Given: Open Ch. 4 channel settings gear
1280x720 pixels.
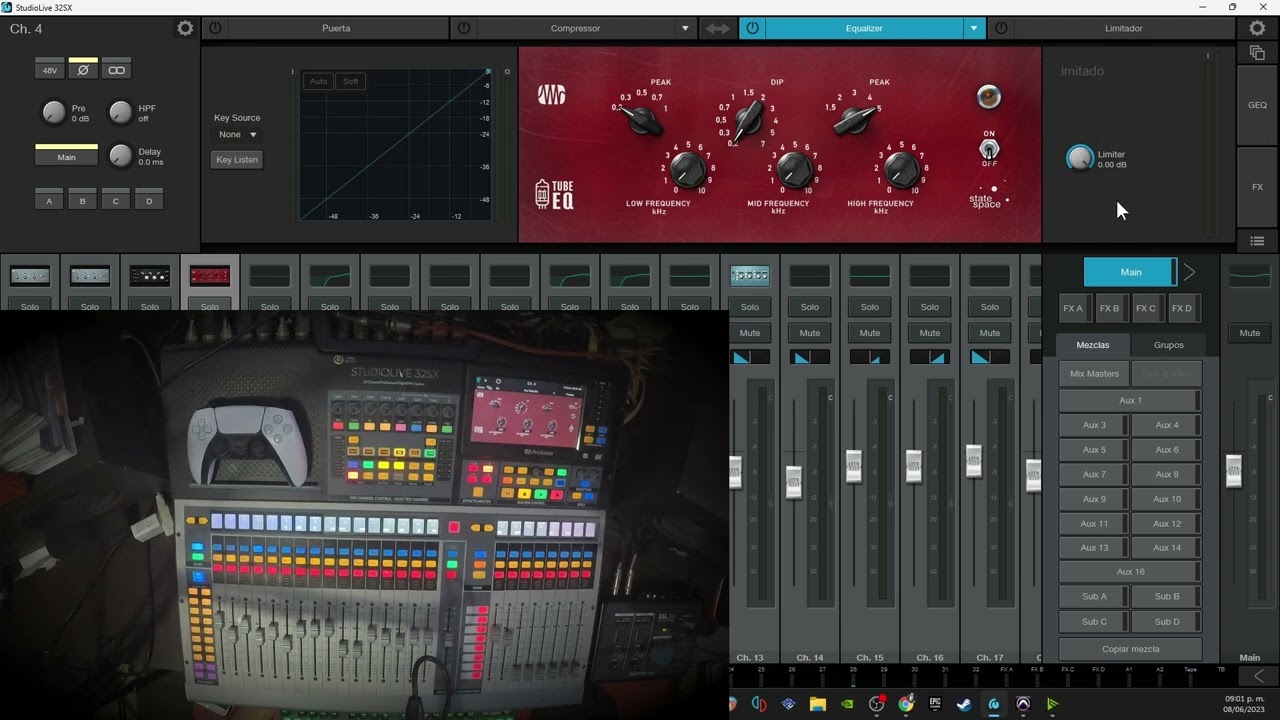Looking at the screenshot, I should click(185, 29).
